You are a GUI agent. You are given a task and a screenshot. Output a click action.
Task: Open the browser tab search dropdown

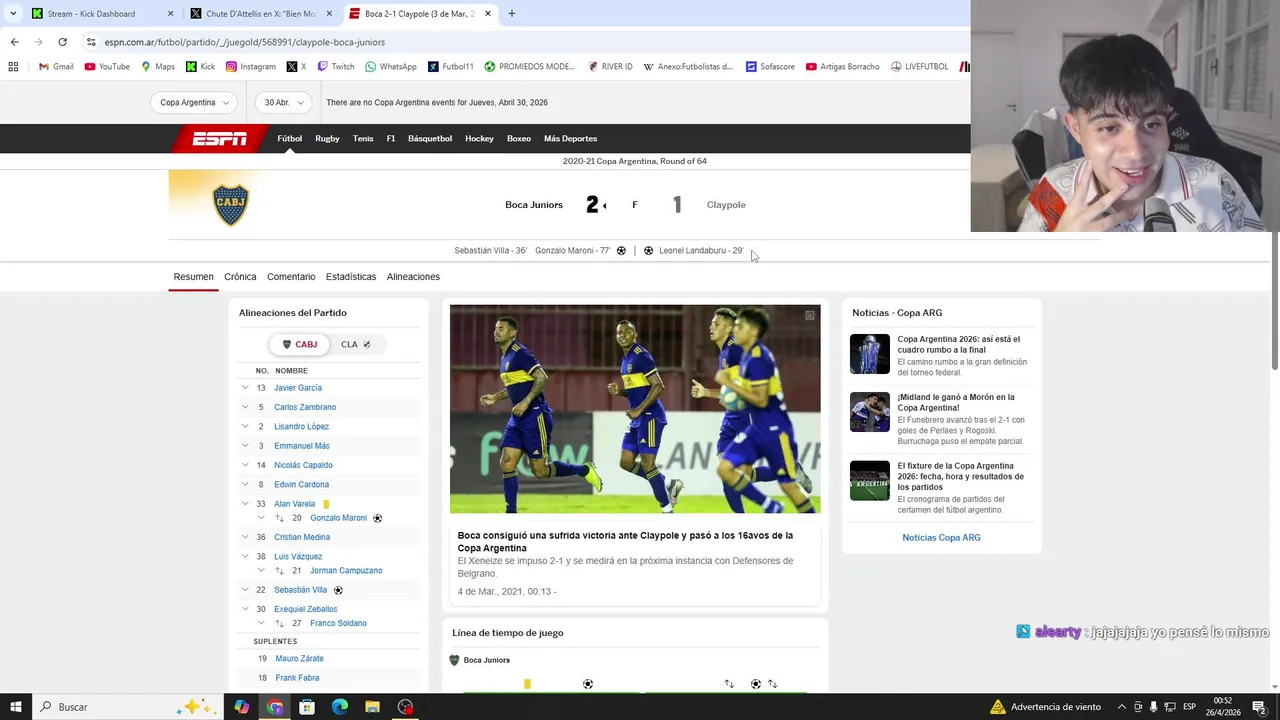[x=13, y=14]
